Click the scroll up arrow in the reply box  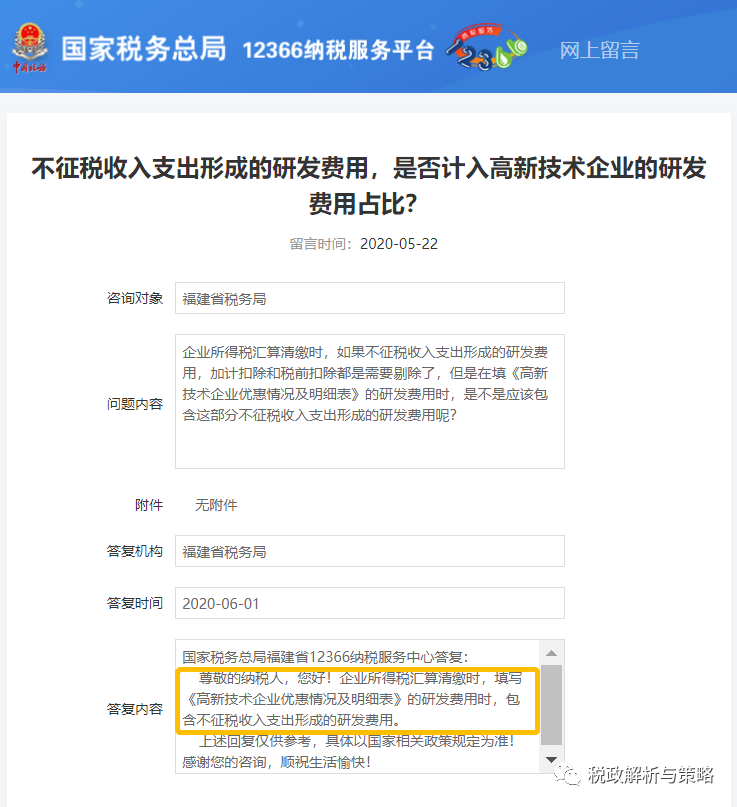pyautogui.click(x=551, y=652)
